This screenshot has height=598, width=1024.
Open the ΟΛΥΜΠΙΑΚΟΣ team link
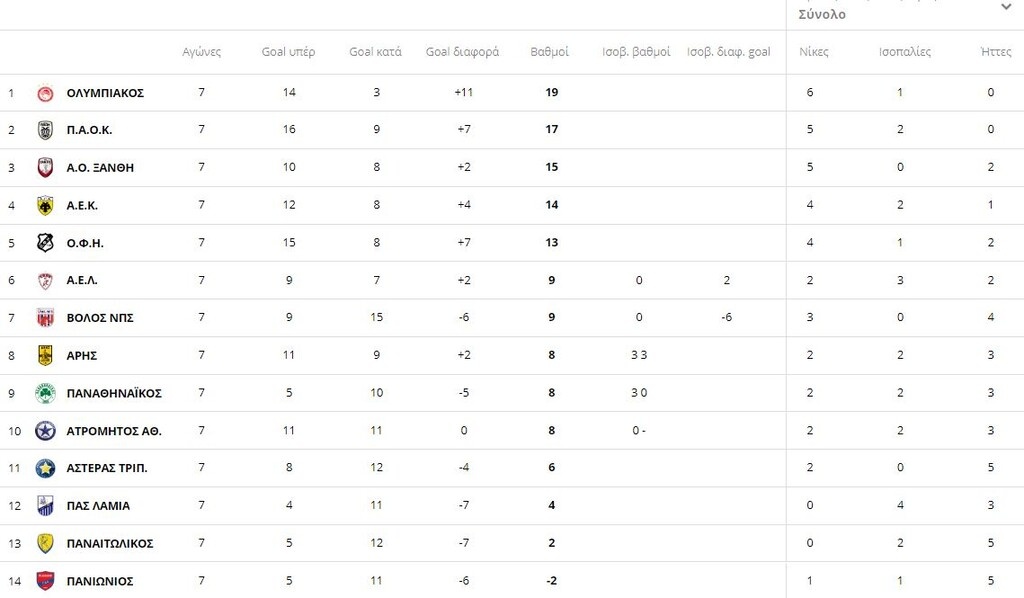pyautogui.click(x=105, y=93)
